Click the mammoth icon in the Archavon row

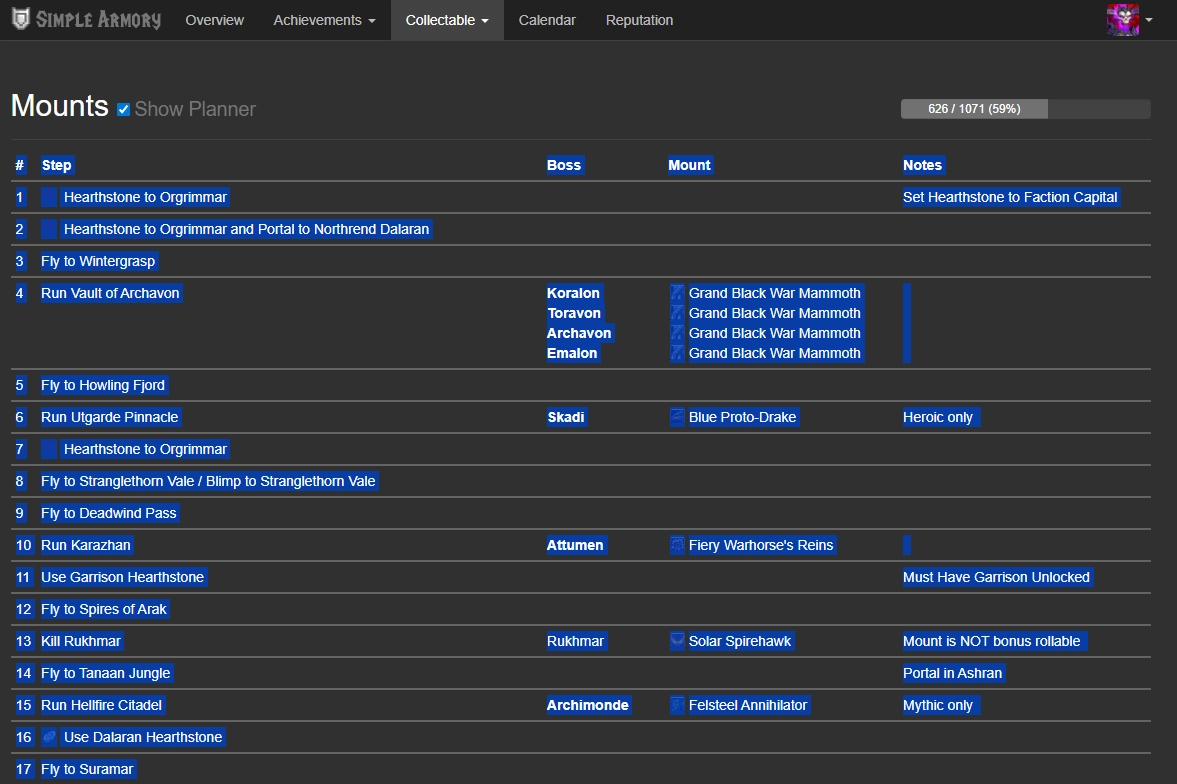tap(677, 333)
